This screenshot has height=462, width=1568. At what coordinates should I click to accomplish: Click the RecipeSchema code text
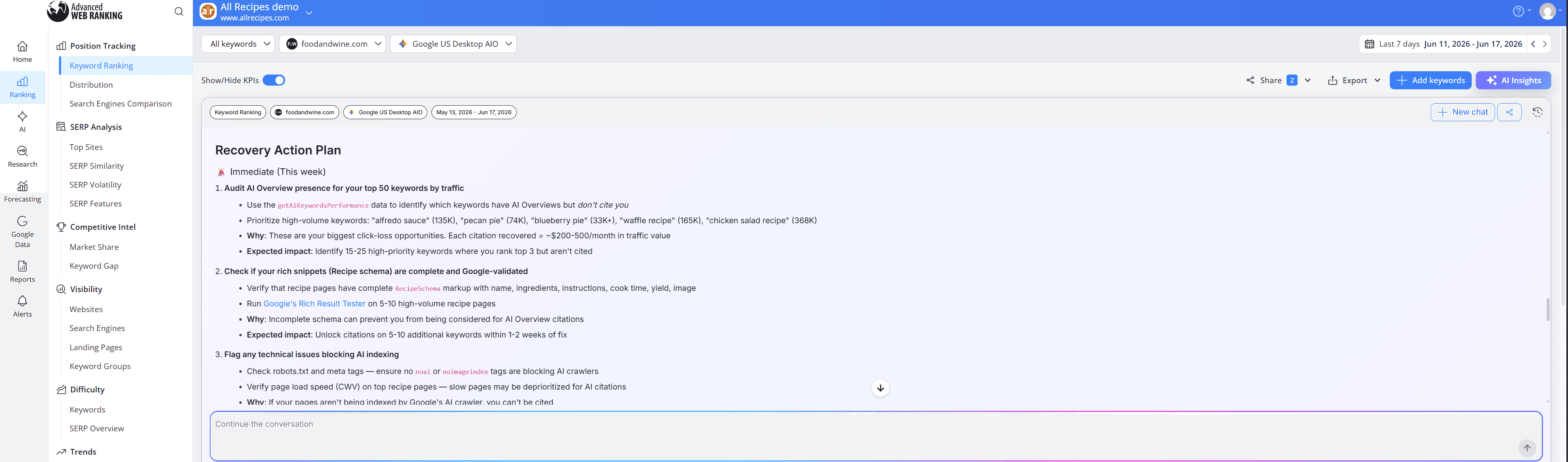point(417,288)
